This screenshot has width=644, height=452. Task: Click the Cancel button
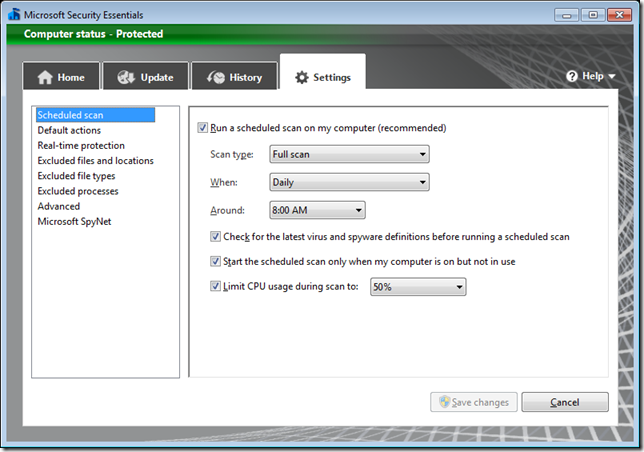click(x=564, y=402)
